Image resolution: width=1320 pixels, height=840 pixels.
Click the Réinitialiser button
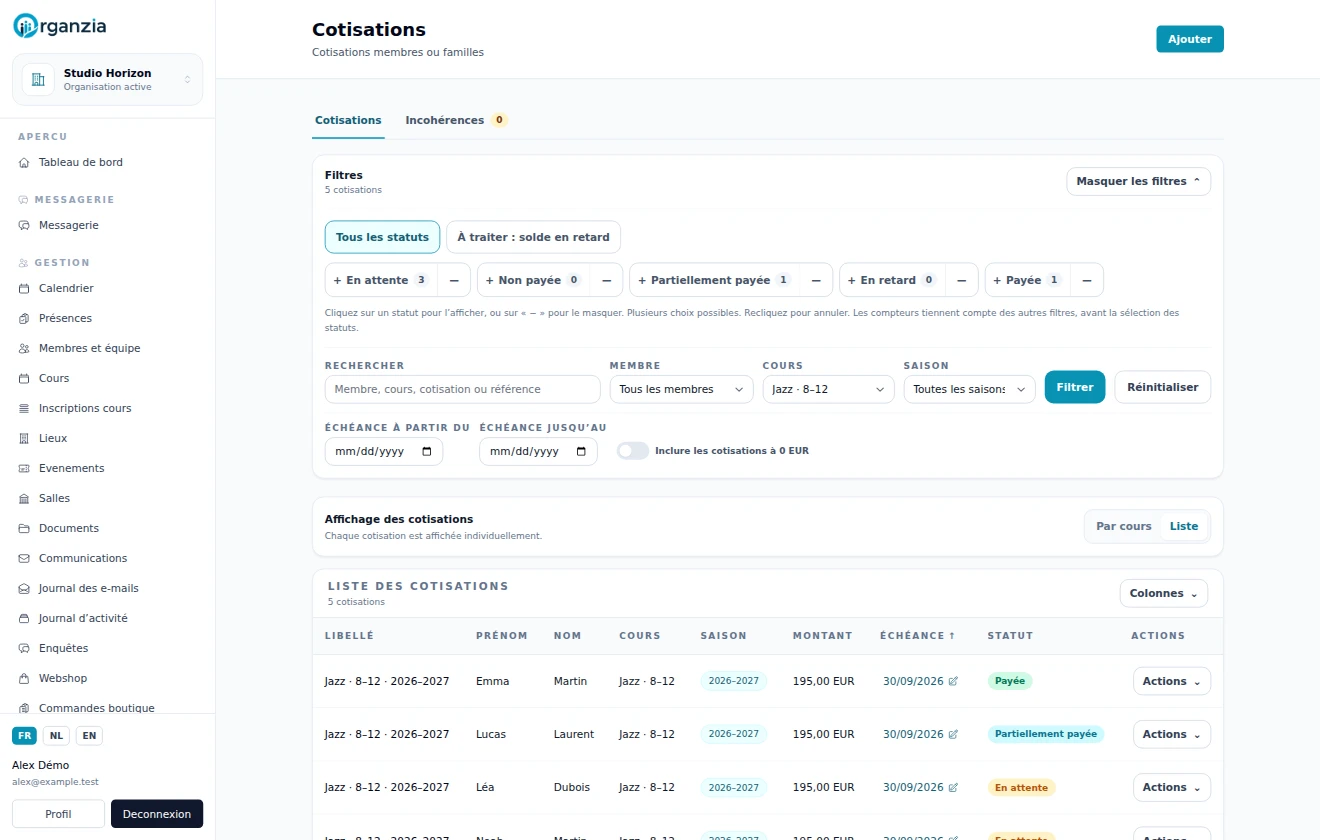[x=1162, y=387]
